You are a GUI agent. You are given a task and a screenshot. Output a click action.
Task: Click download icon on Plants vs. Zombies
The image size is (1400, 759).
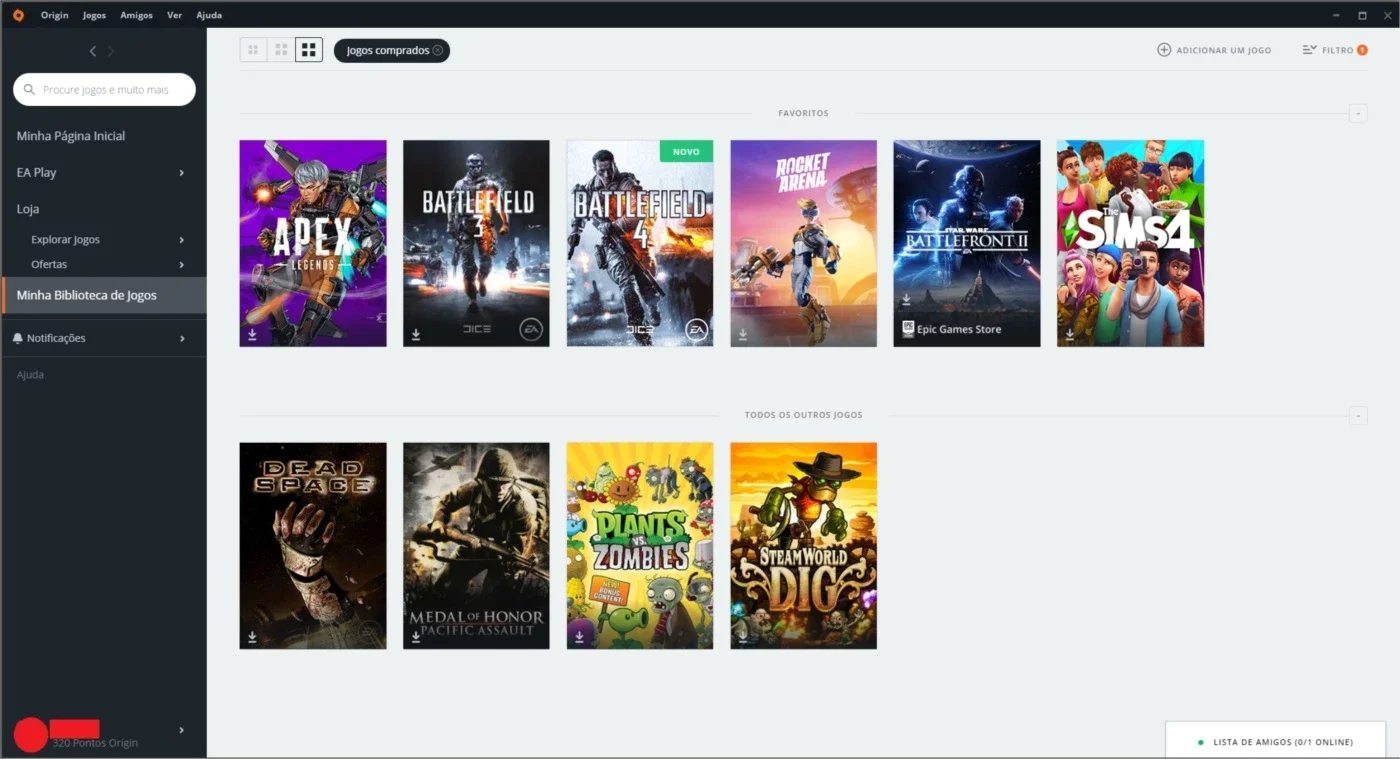coord(579,637)
